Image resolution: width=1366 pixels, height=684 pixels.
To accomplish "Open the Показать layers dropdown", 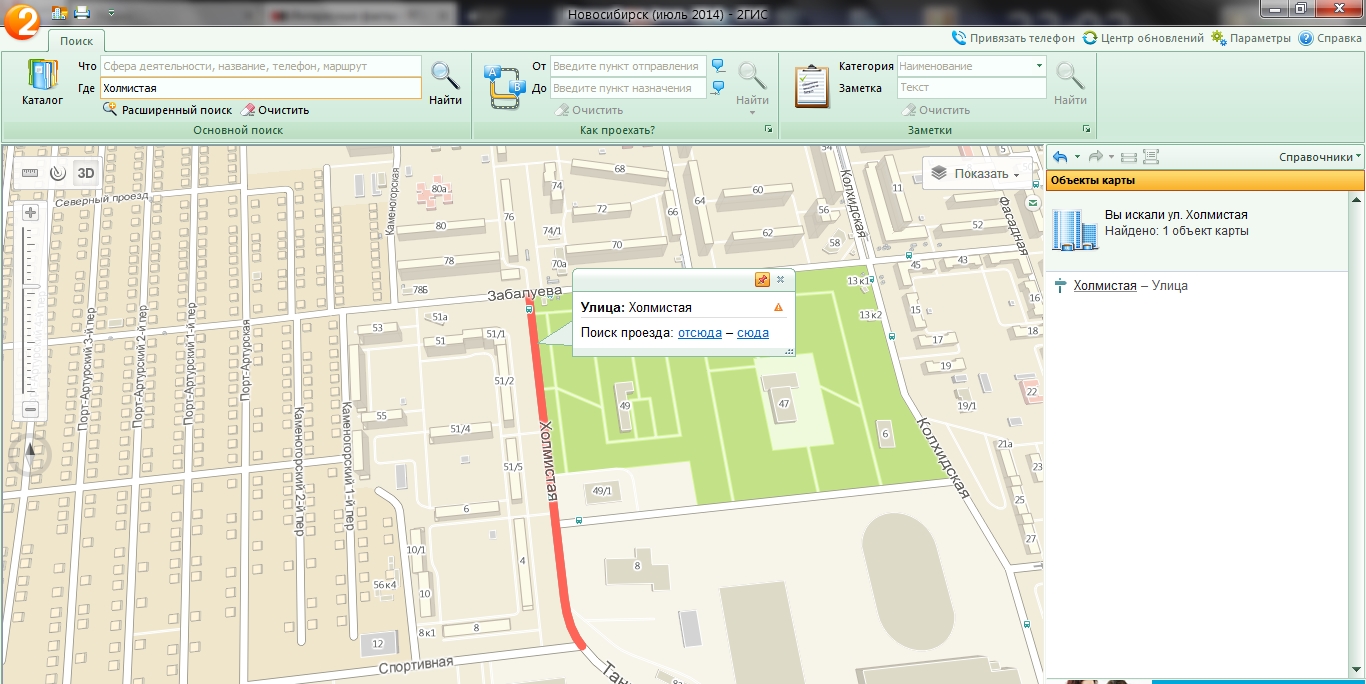I will (x=977, y=173).
